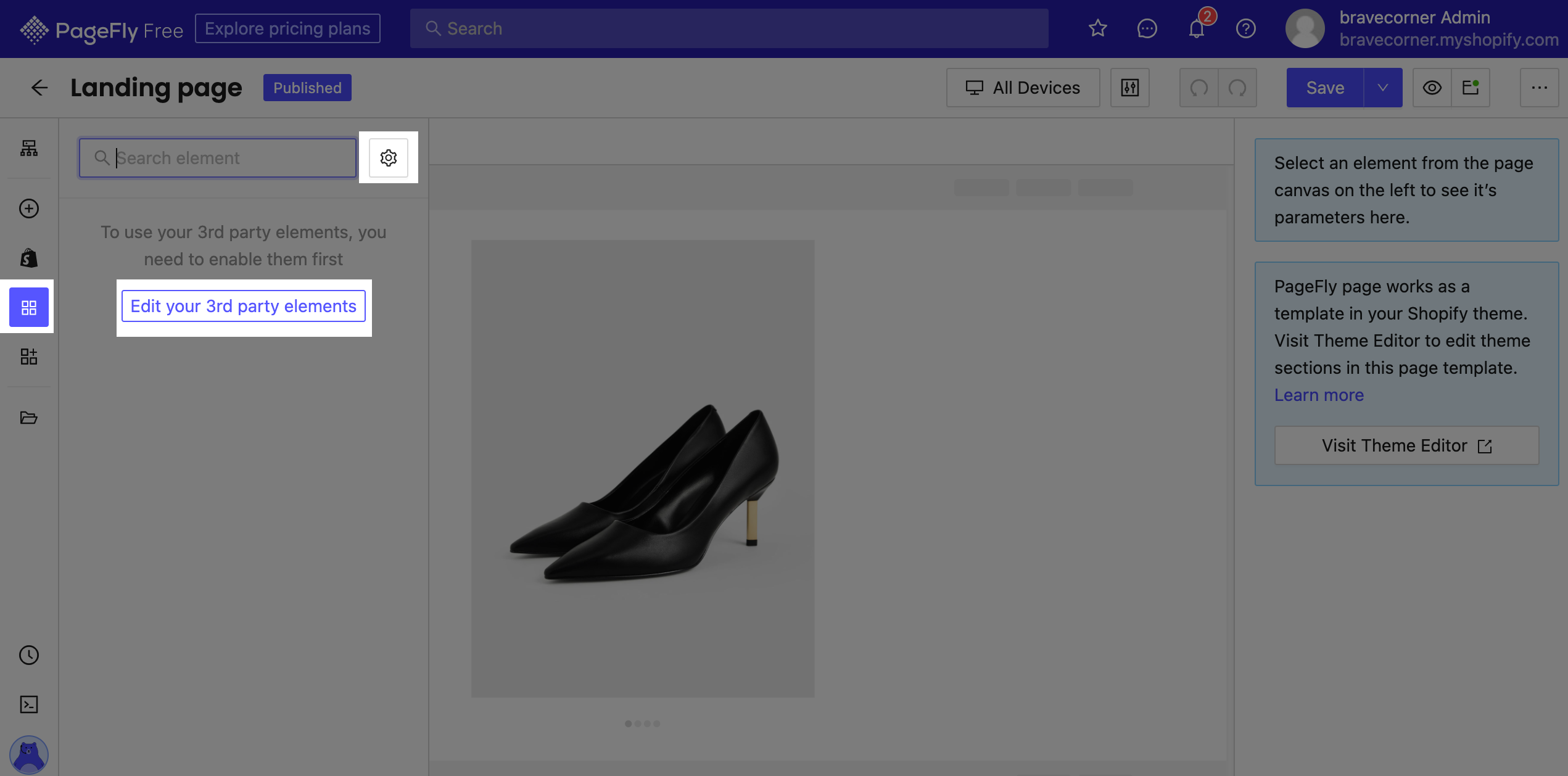Click the Landing page title

(156, 88)
